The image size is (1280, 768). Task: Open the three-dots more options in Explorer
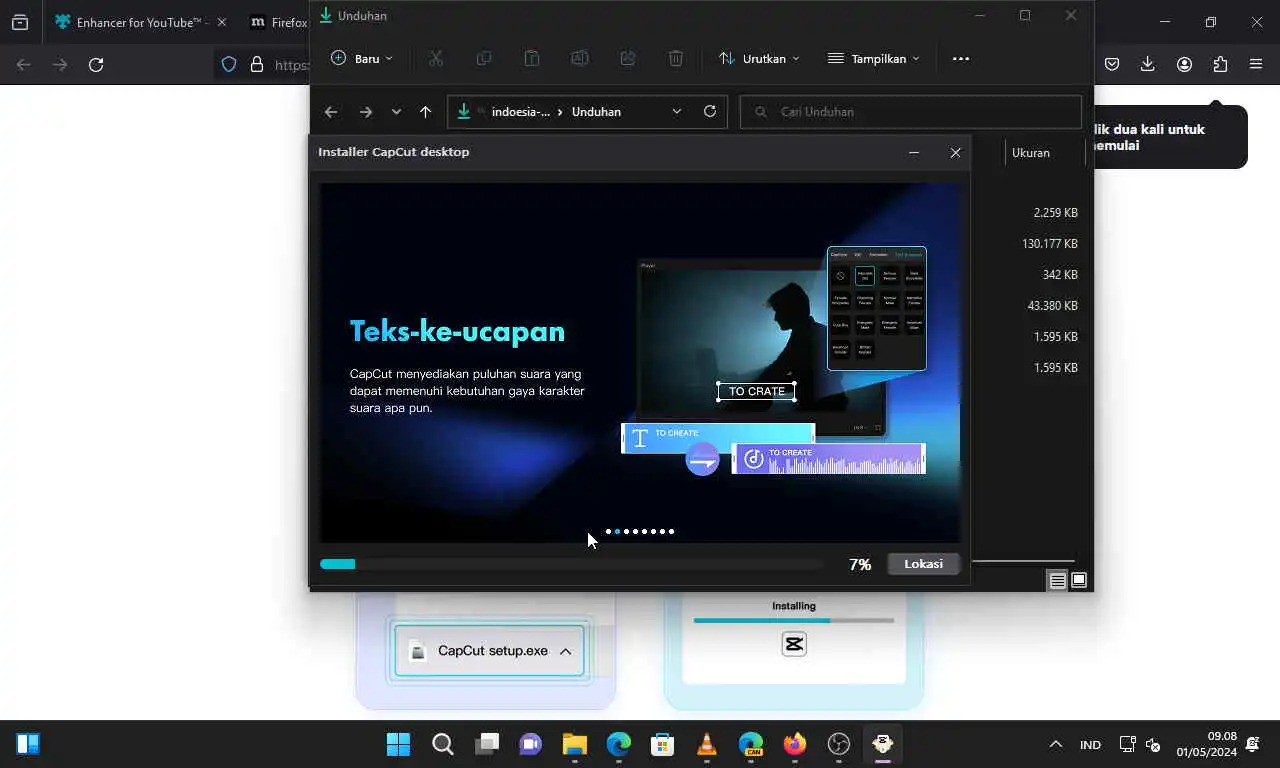961,59
